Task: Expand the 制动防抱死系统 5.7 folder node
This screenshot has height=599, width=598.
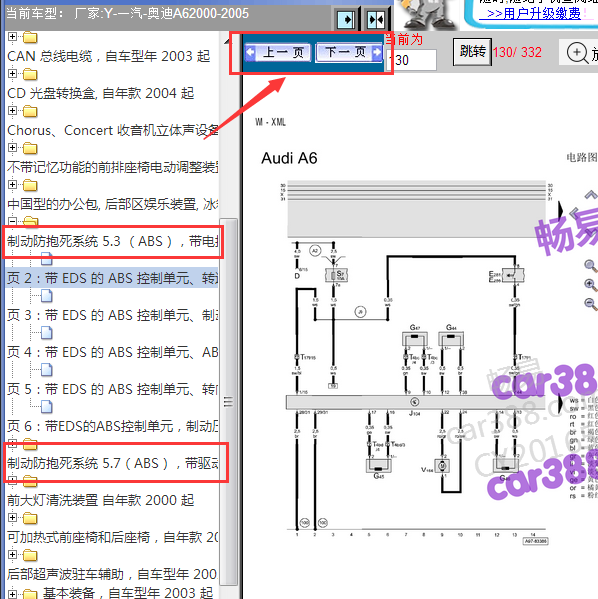Action: coord(13,444)
